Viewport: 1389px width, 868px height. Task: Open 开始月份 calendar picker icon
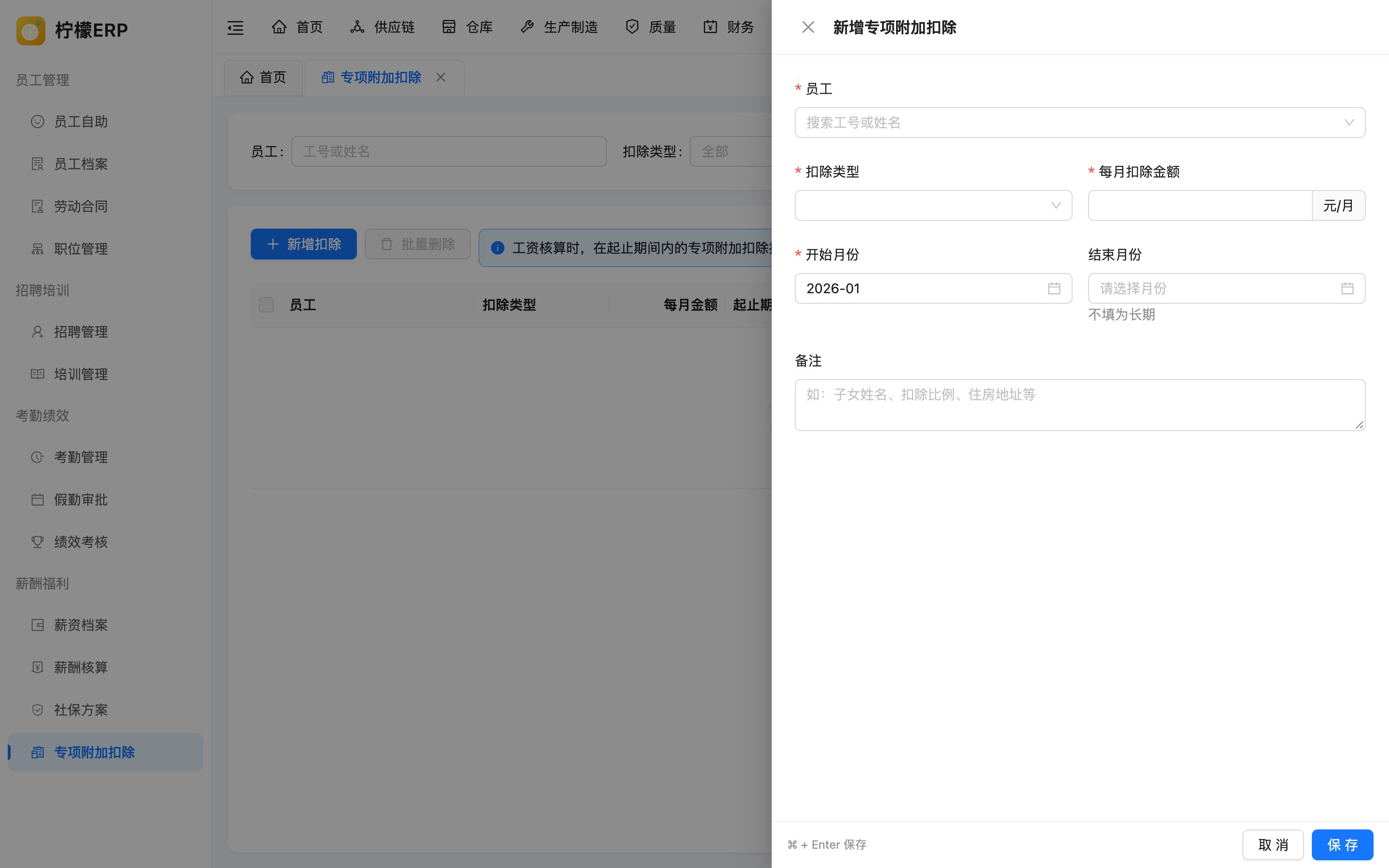(1054, 288)
